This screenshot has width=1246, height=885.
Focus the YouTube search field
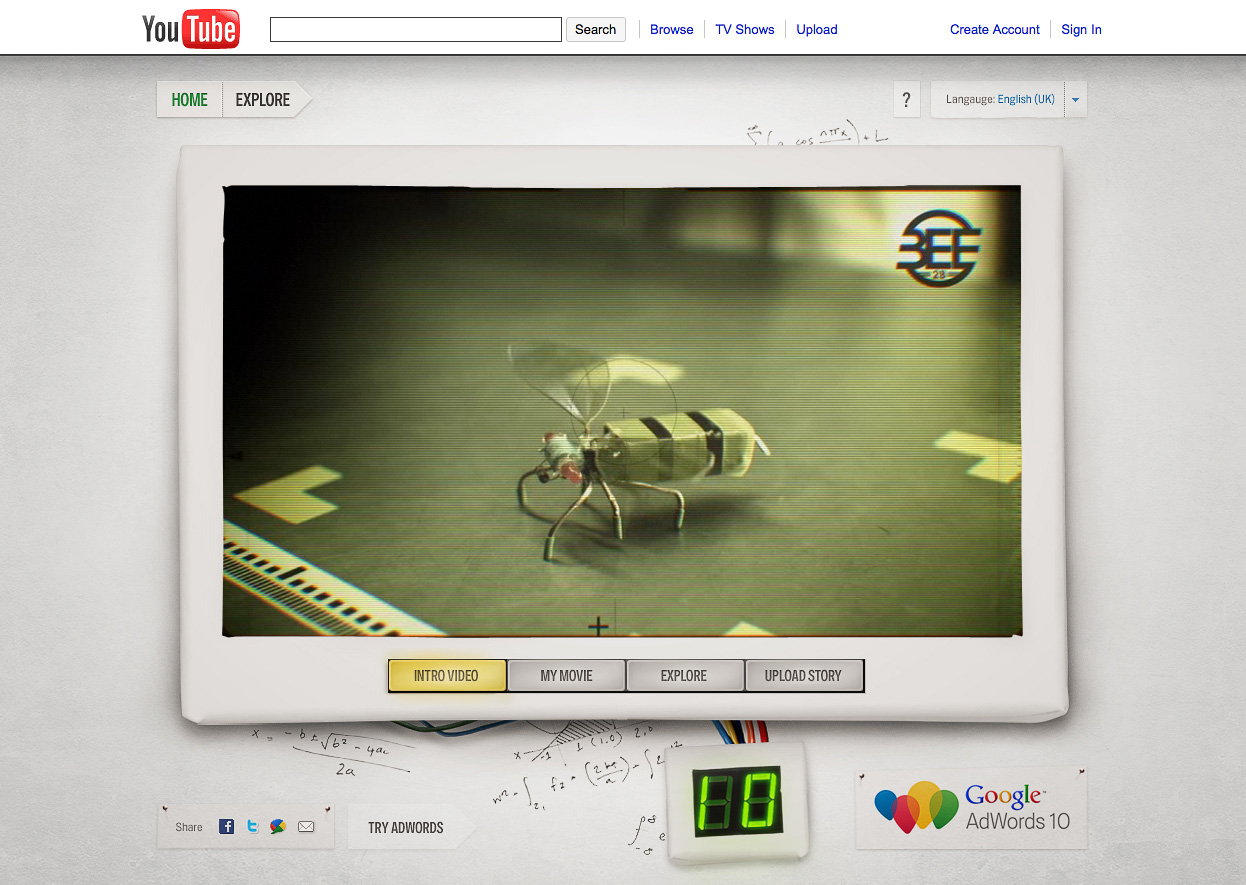coord(416,29)
